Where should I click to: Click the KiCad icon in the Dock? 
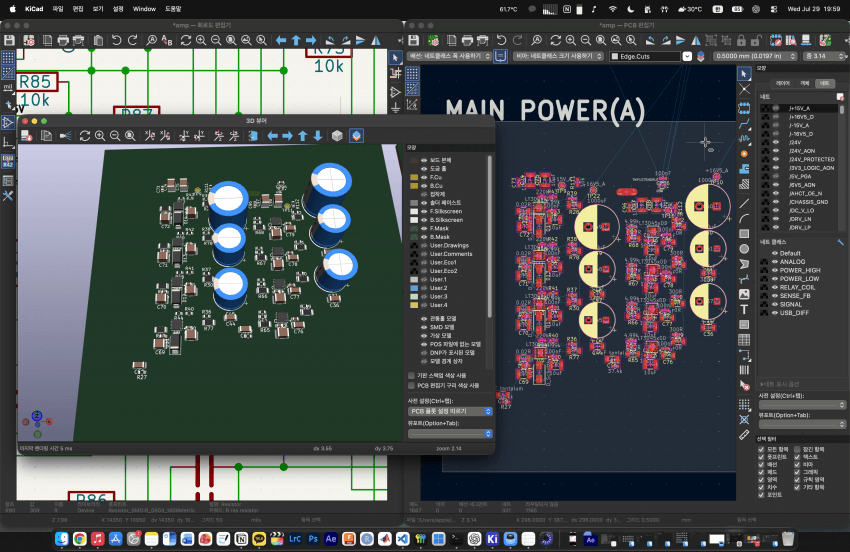[x=492, y=538]
